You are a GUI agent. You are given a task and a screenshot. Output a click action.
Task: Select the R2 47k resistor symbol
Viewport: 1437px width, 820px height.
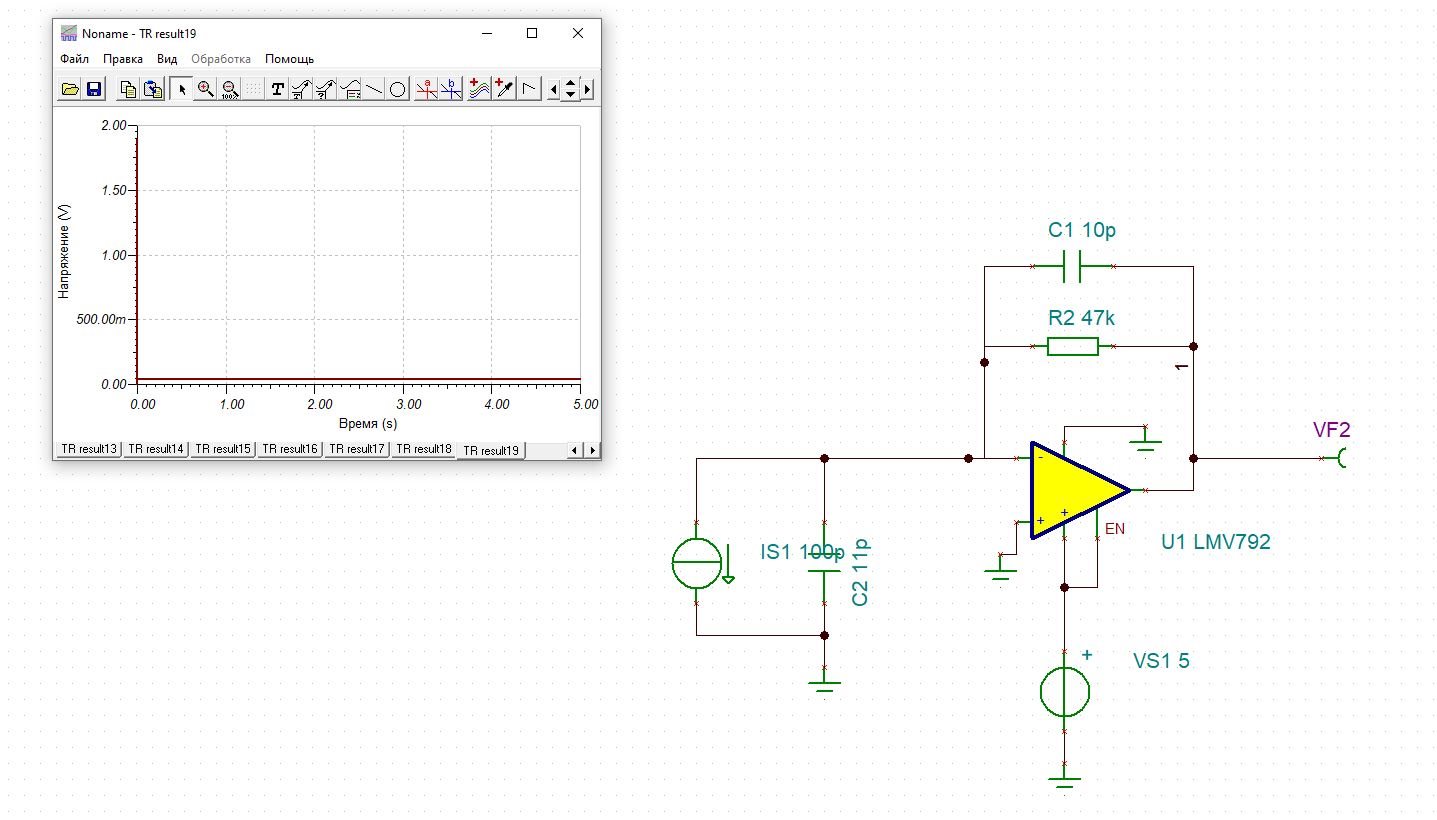1073,346
